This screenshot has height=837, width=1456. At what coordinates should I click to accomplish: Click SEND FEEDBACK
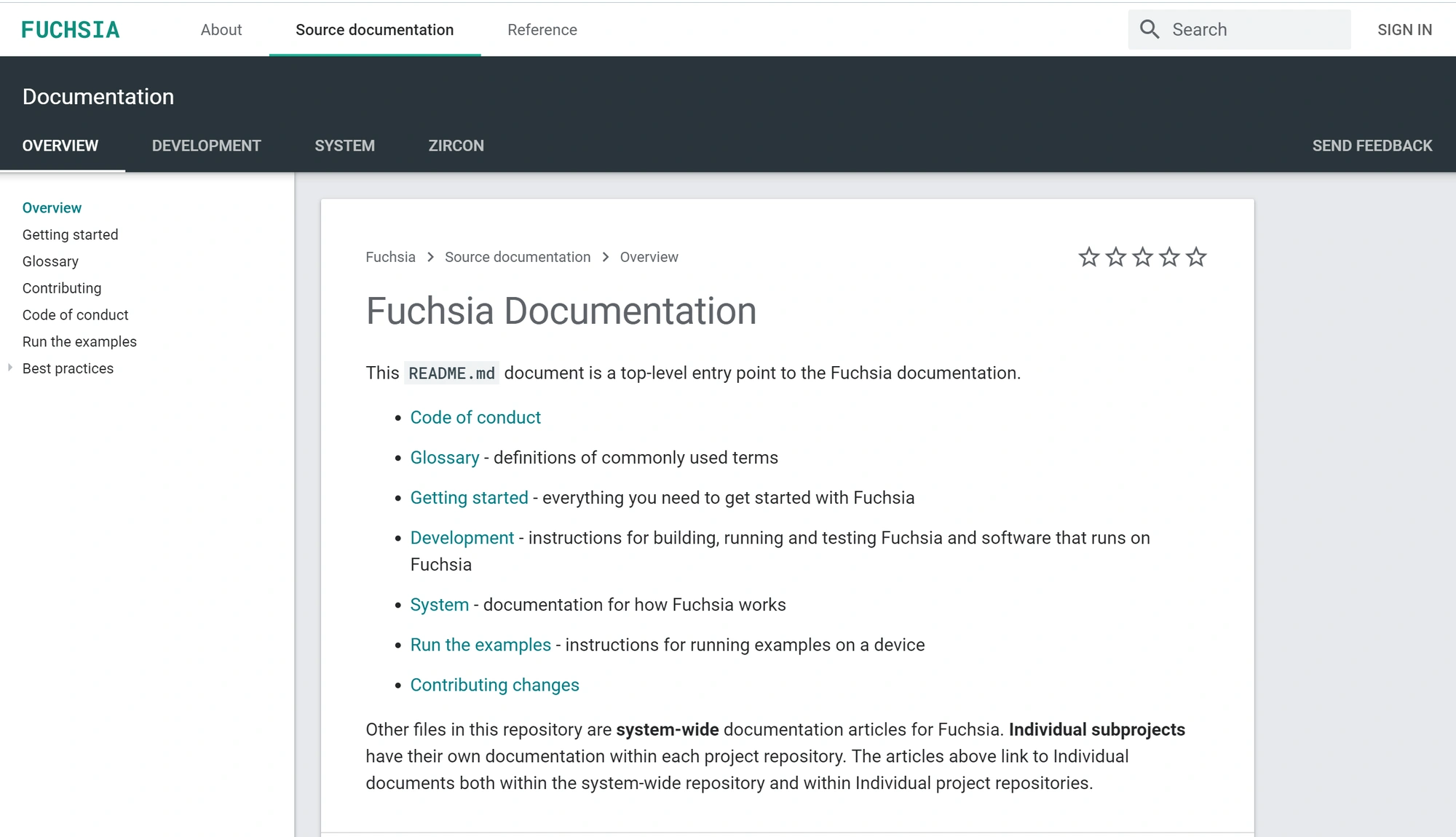coord(1372,146)
